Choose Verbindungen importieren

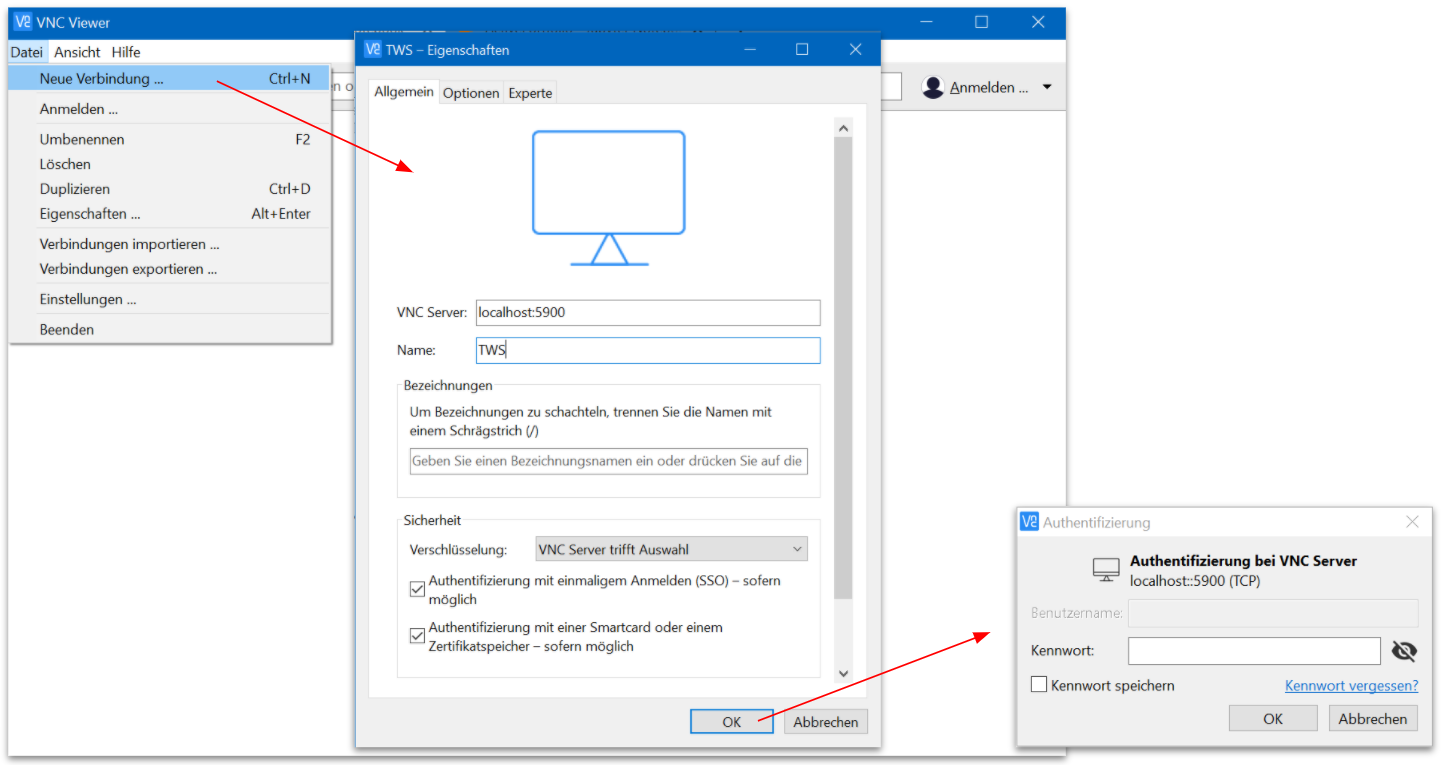click(x=169, y=244)
